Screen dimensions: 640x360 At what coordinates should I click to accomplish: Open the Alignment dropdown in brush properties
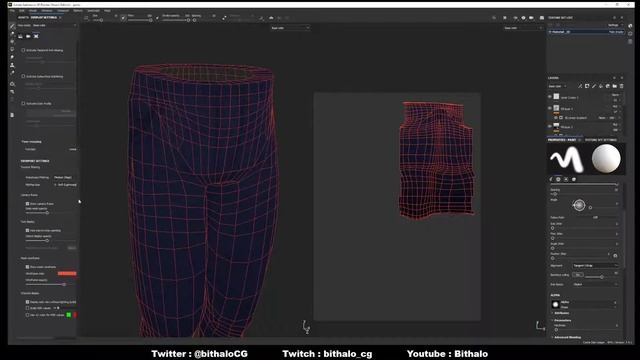(x=596, y=266)
